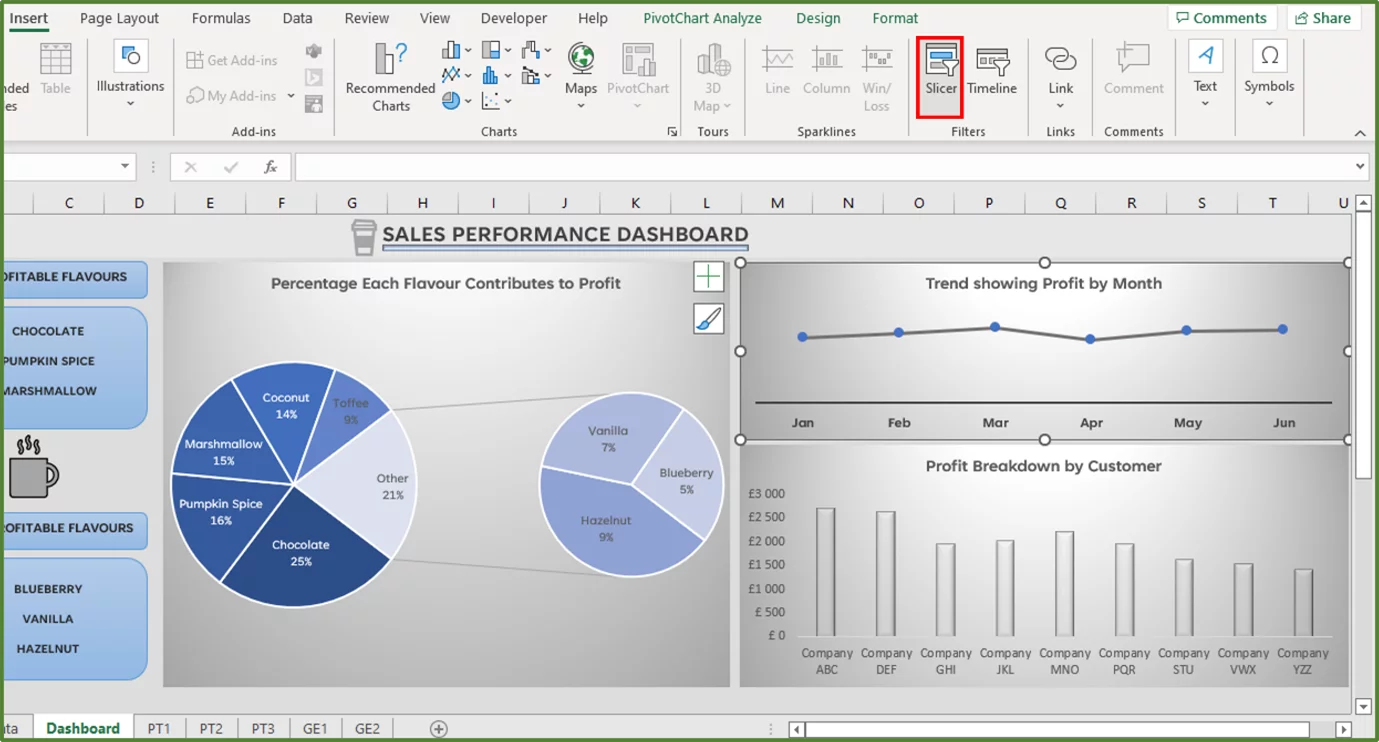Open the Comments button
This screenshot has width=1379, height=742.
click(x=1222, y=17)
